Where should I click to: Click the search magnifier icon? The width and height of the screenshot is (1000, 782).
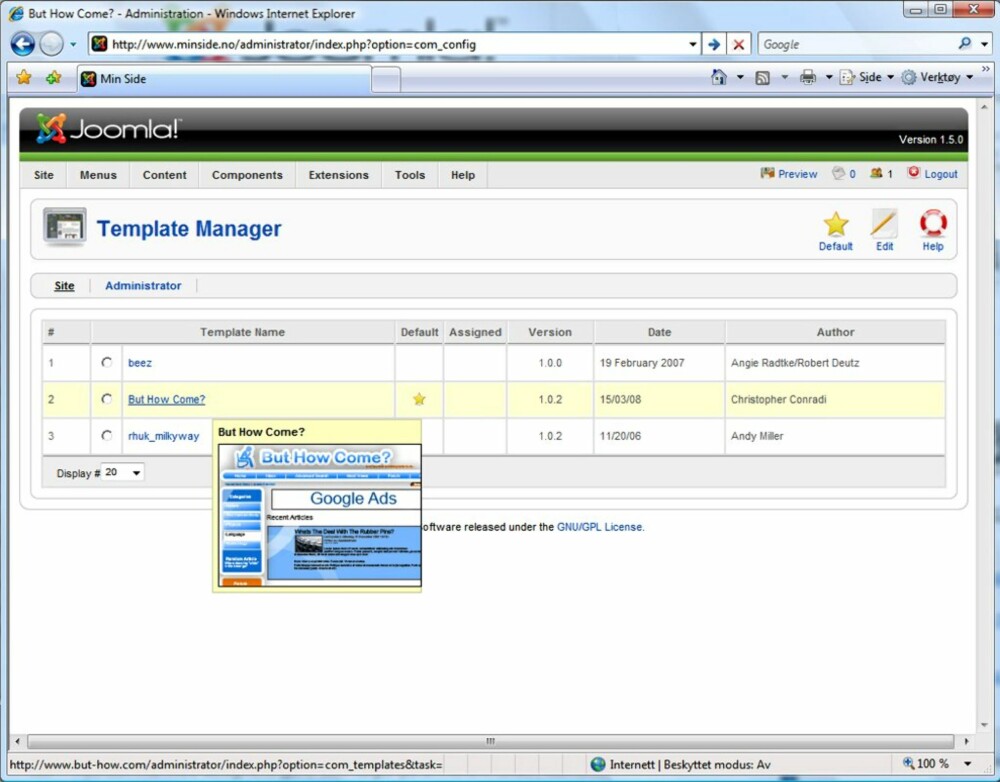(x=964, y=43)
